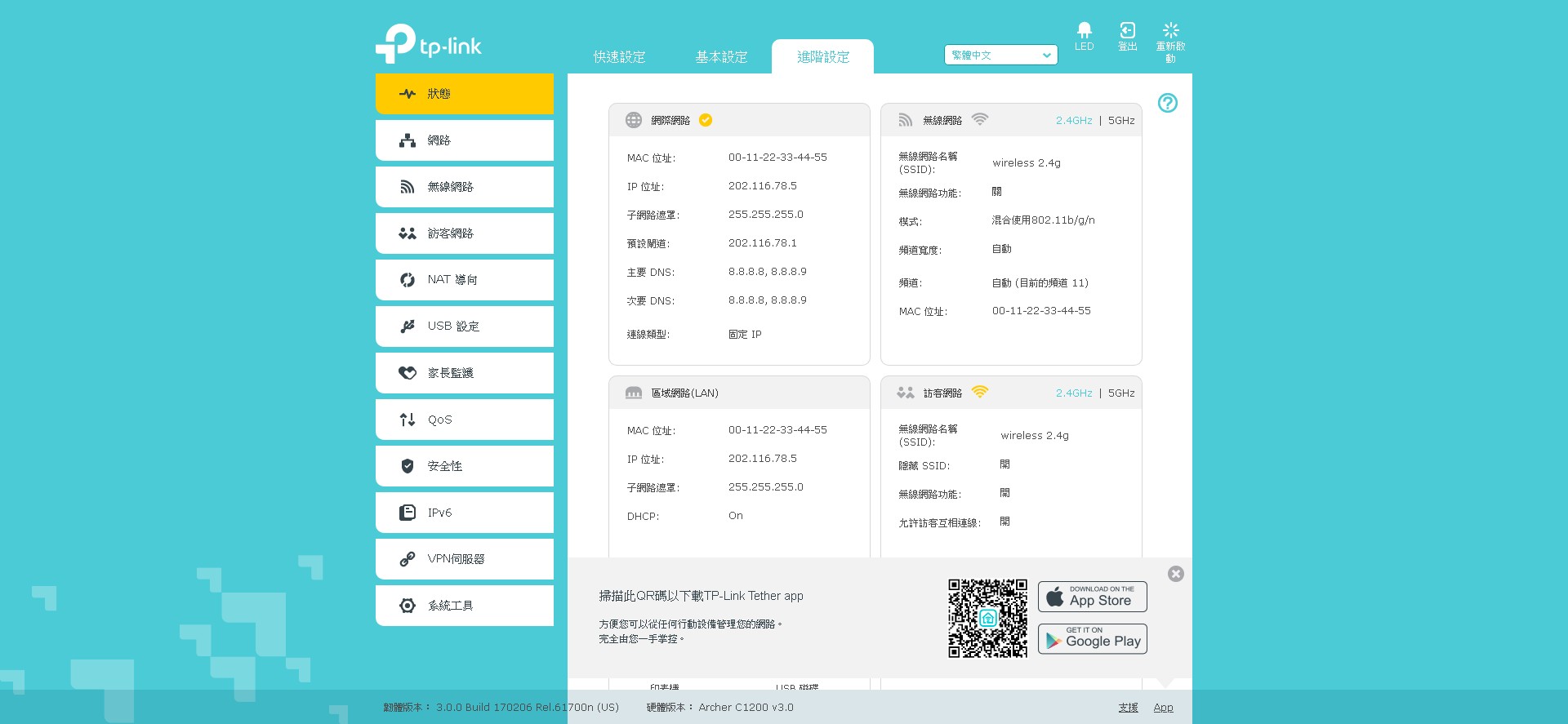Image resolution: width=1568 pixels, height=724 pixels.
Task: Select 5GHz in the 訪客網路 panel
Action: pos(1121,393)
